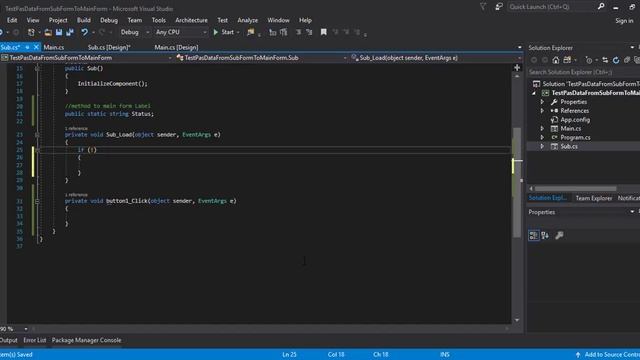
Task: Switch to Sub.cs [Design] tab
Action: click(109, 47)
